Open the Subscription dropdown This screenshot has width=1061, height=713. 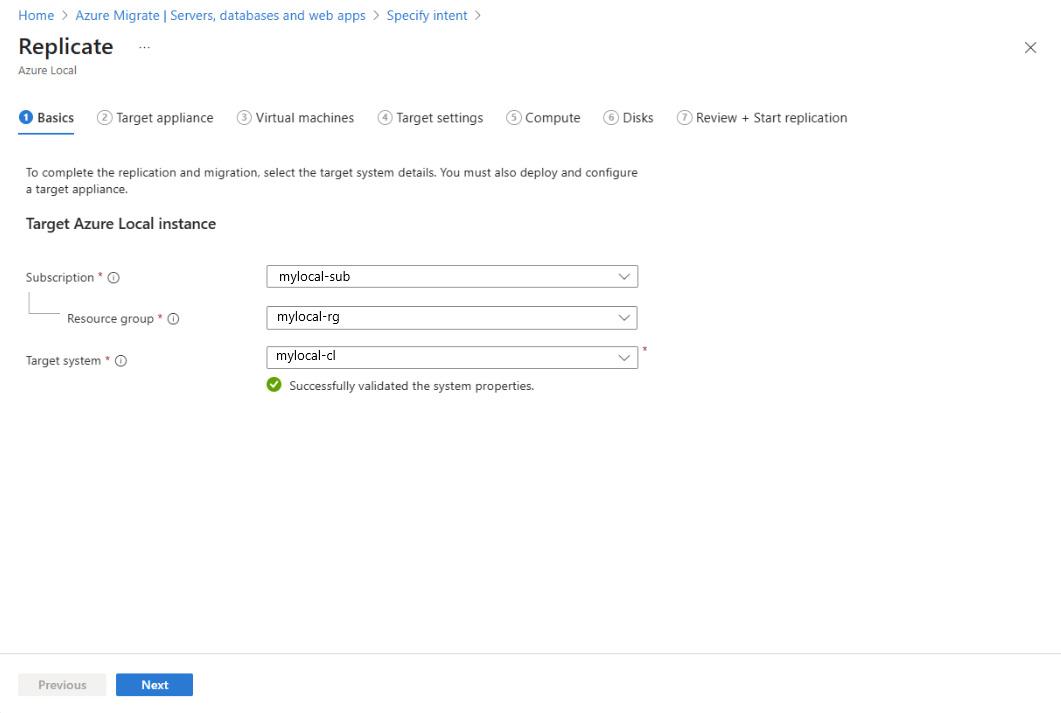(x=625, y=276)
